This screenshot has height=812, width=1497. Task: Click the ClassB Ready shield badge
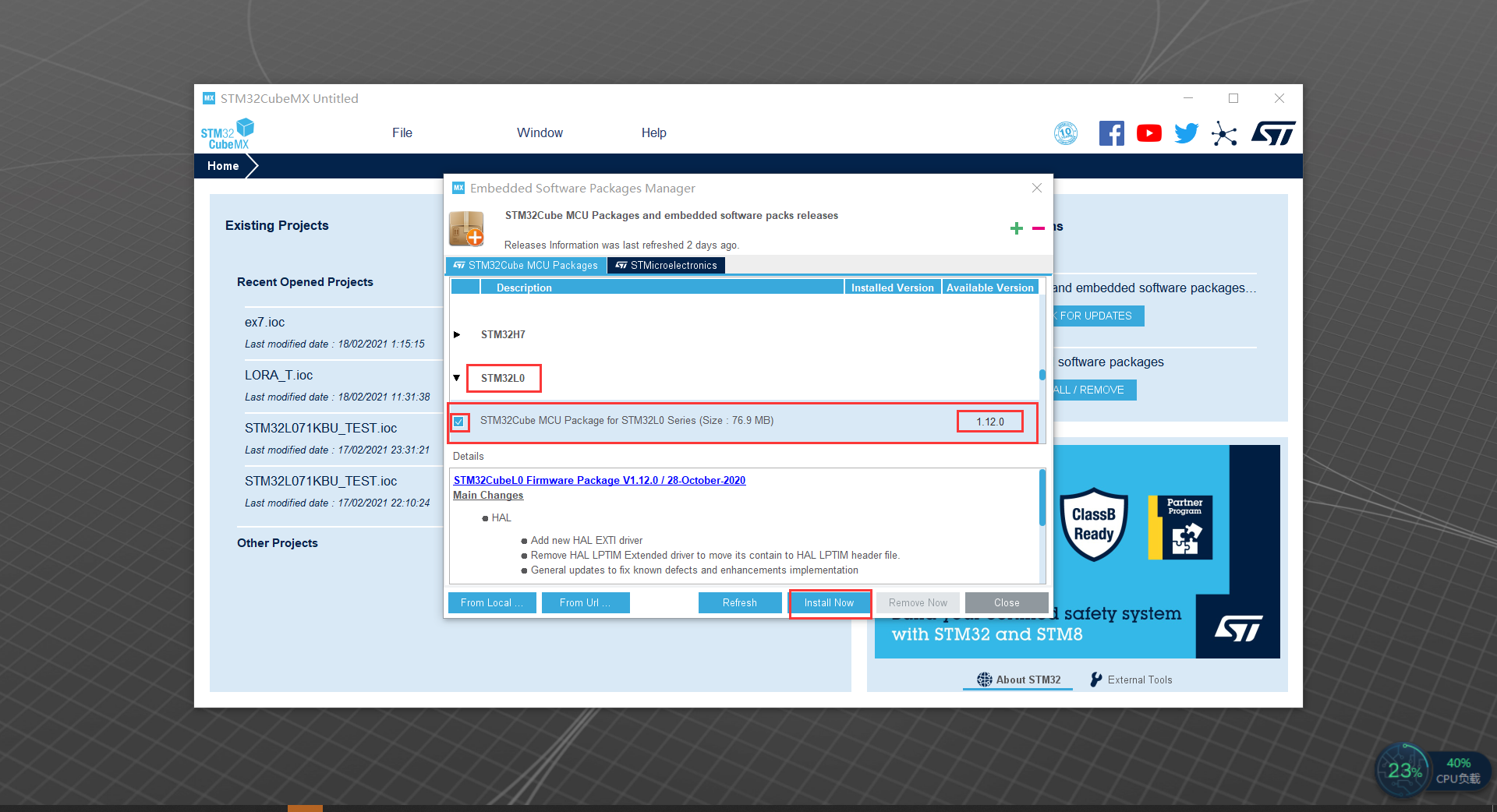pos(1094,524)
